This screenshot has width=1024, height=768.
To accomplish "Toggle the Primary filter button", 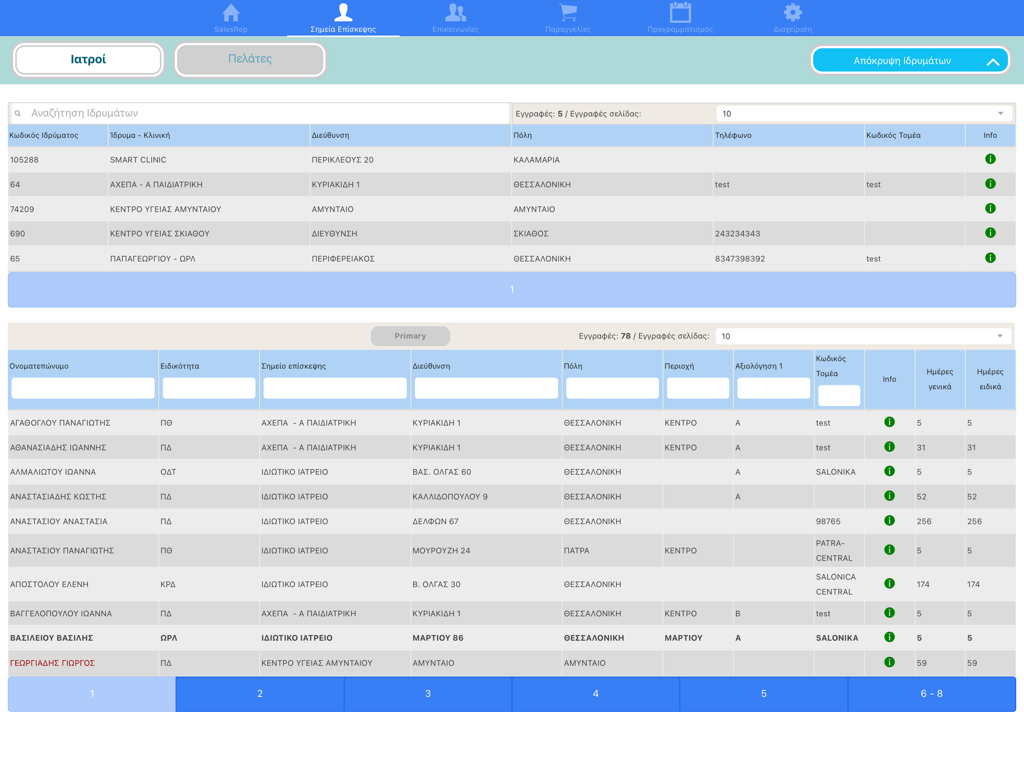I will [x=410, y=335].
